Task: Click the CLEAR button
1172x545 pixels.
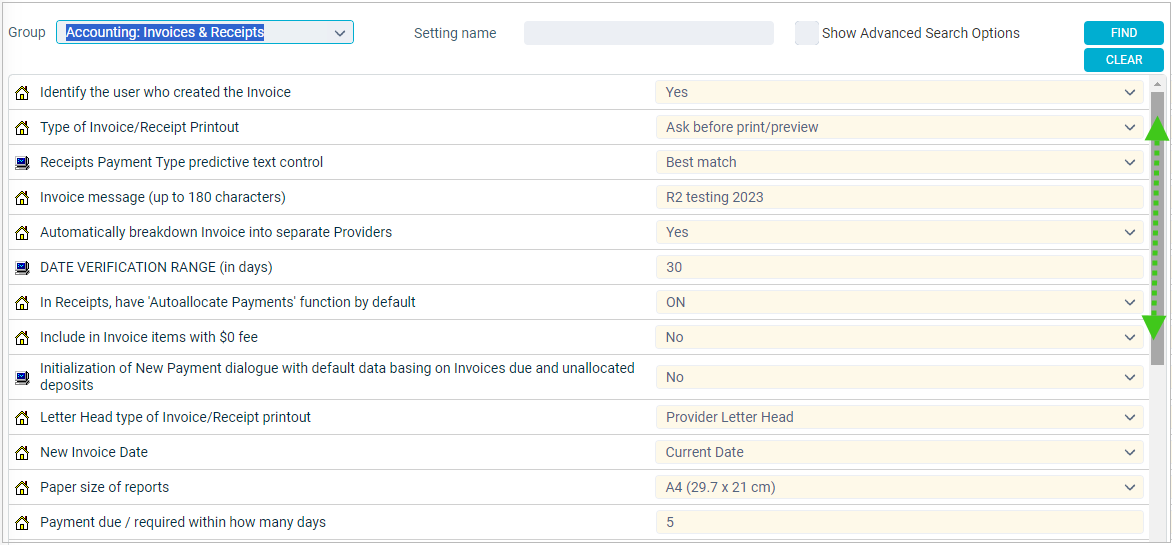Action: (x=1123, y=60)
